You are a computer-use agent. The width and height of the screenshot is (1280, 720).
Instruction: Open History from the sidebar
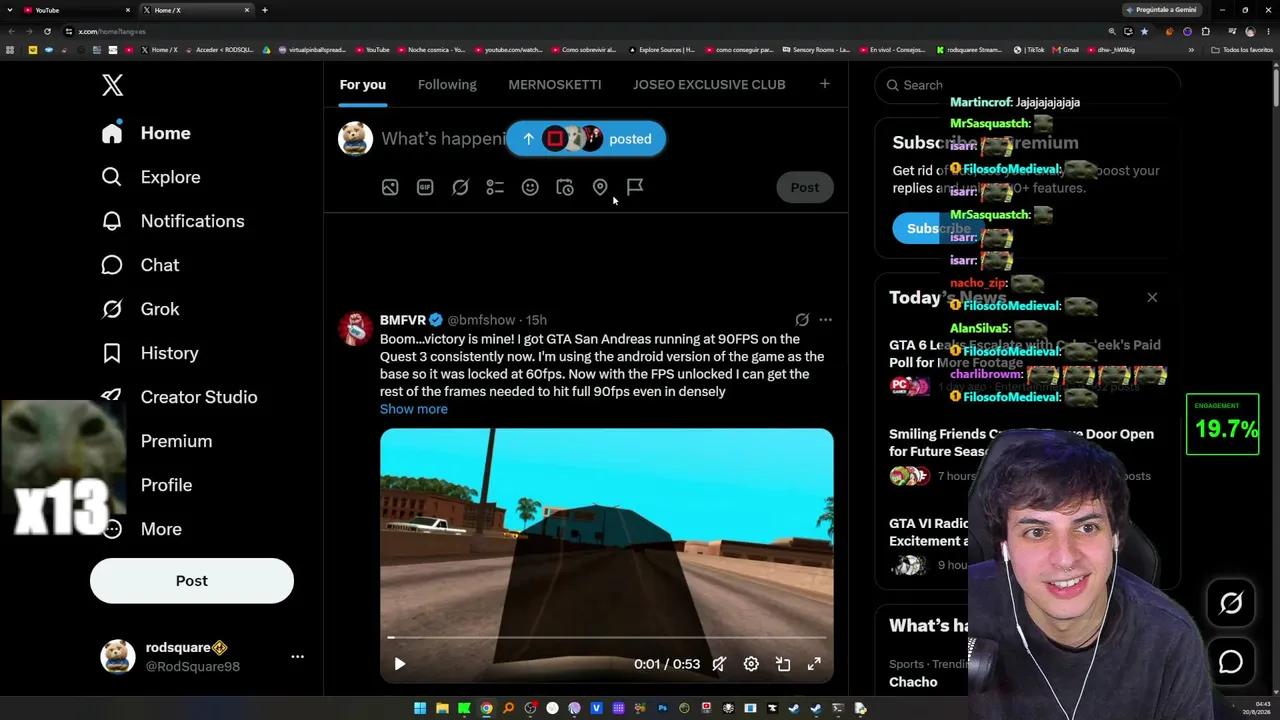coord(150,353)
